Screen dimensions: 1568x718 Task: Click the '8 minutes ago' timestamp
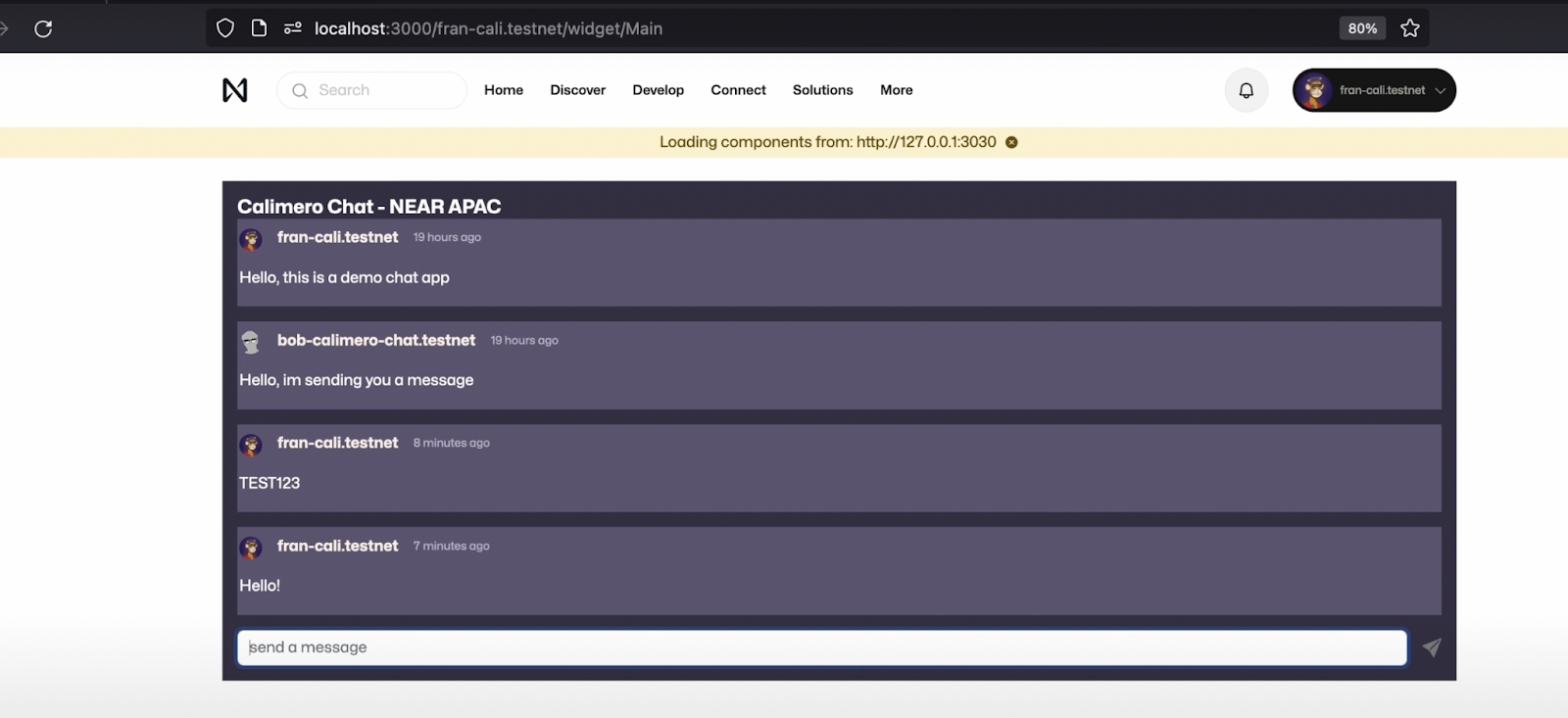coord(451,443)
